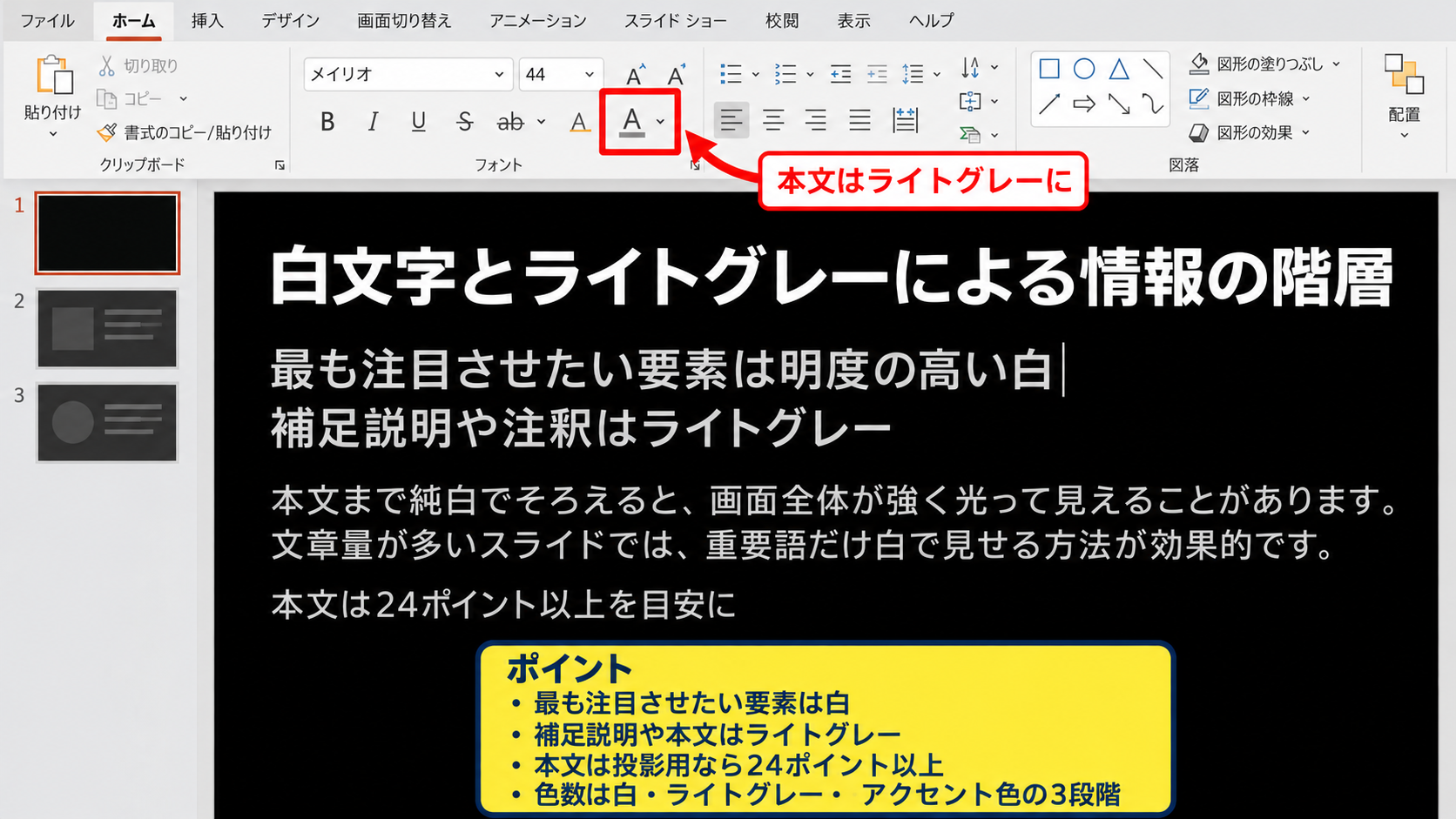Increase font size with the larger A icon
The image size is (1456, 819).
(x=636, y=75)
